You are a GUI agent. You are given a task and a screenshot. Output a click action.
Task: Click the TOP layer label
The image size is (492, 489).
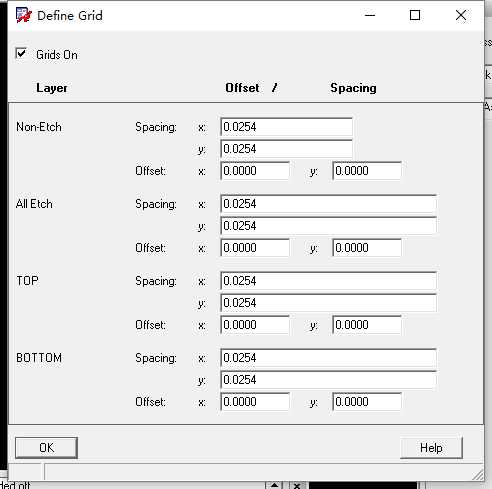coord(27,281)
